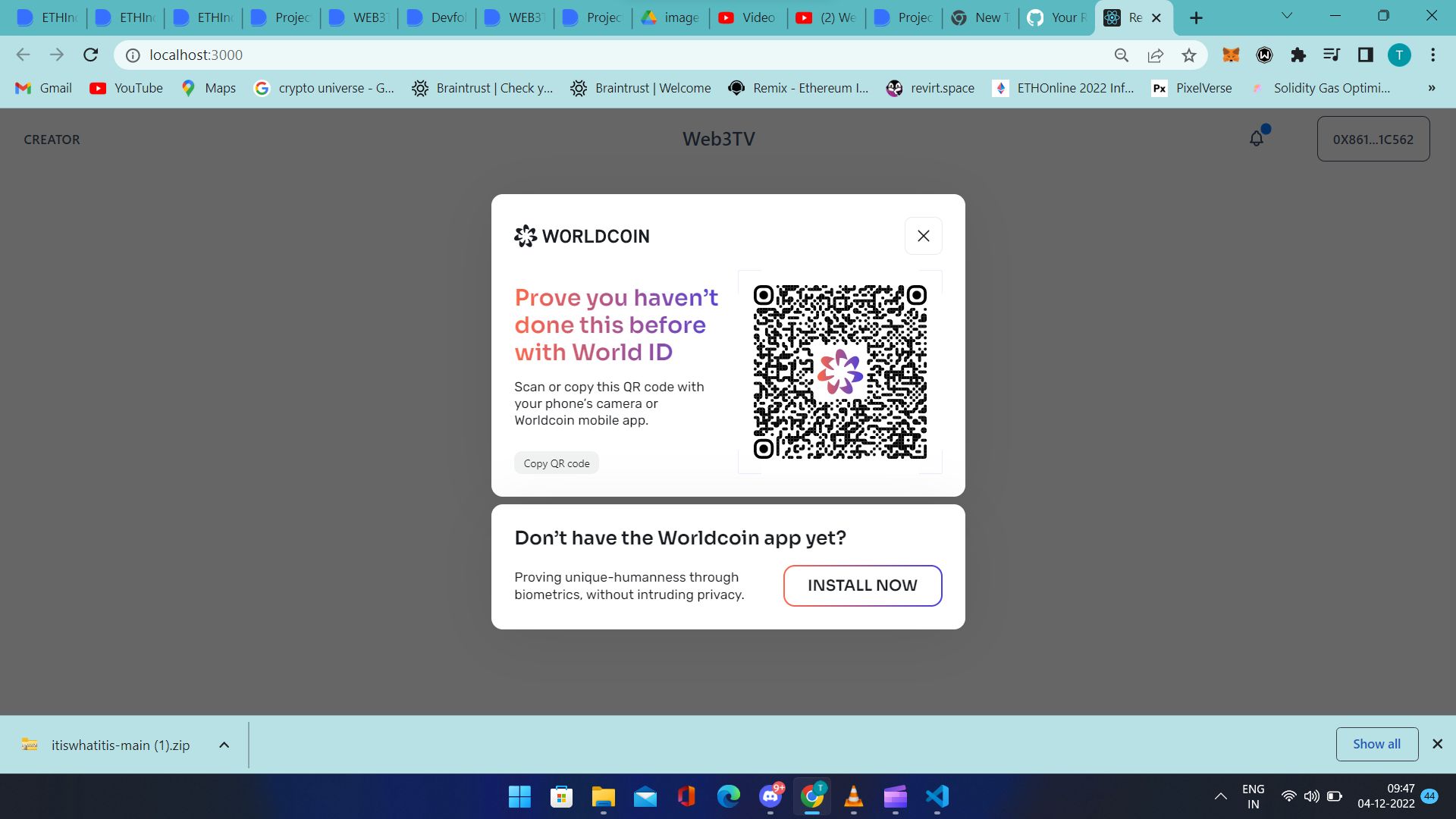
Task: Open the Mail app from the taskbar
Action: pyautogui.click(x=645, y=796)
